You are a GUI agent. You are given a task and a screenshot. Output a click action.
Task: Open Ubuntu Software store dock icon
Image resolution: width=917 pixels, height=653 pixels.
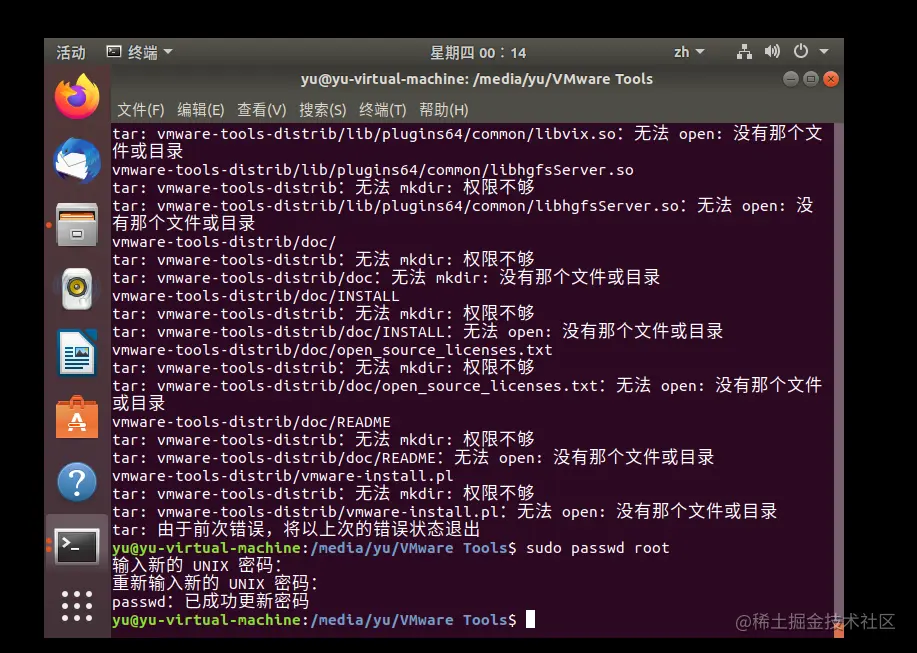tap(77, 417)
